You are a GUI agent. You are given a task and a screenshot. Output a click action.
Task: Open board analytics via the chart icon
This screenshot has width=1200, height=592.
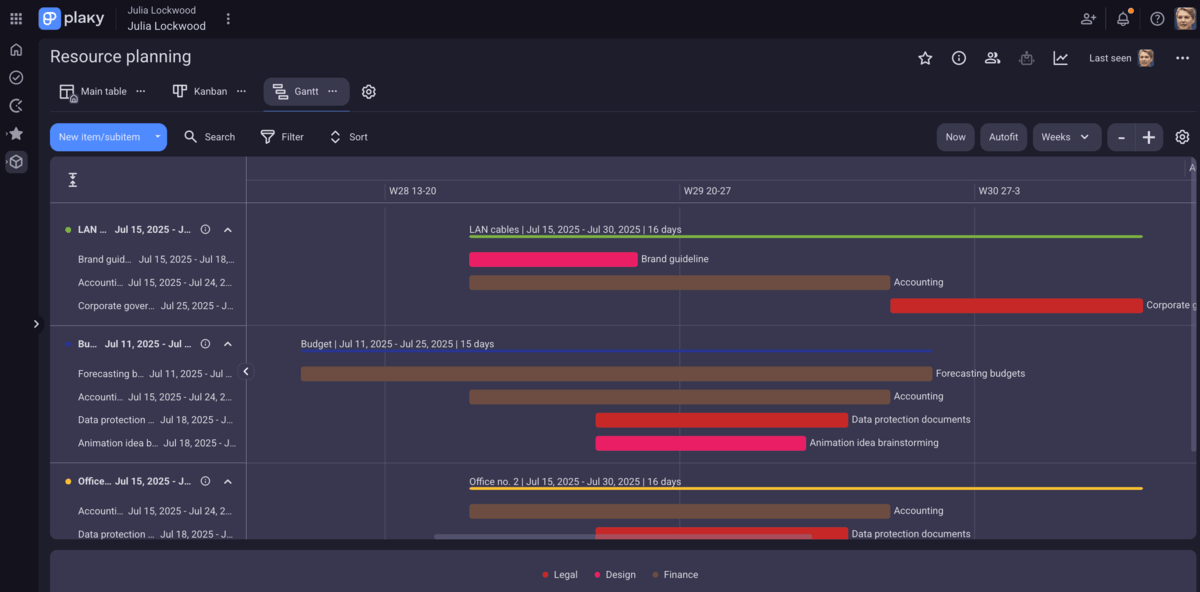pos(1060,58)
